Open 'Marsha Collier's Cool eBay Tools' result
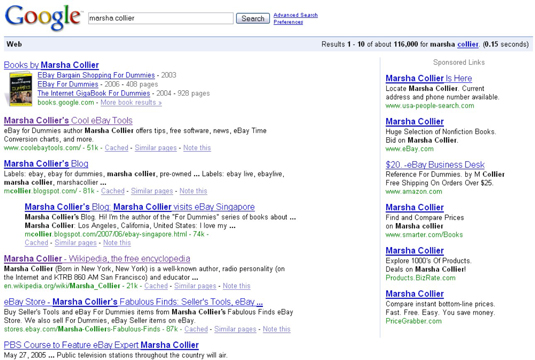The image size is (535, 360). point(68,120)
